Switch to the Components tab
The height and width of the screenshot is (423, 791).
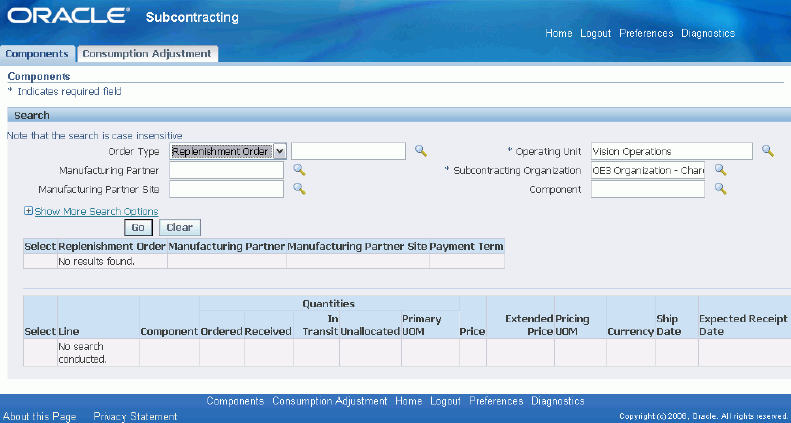[37, 53]
